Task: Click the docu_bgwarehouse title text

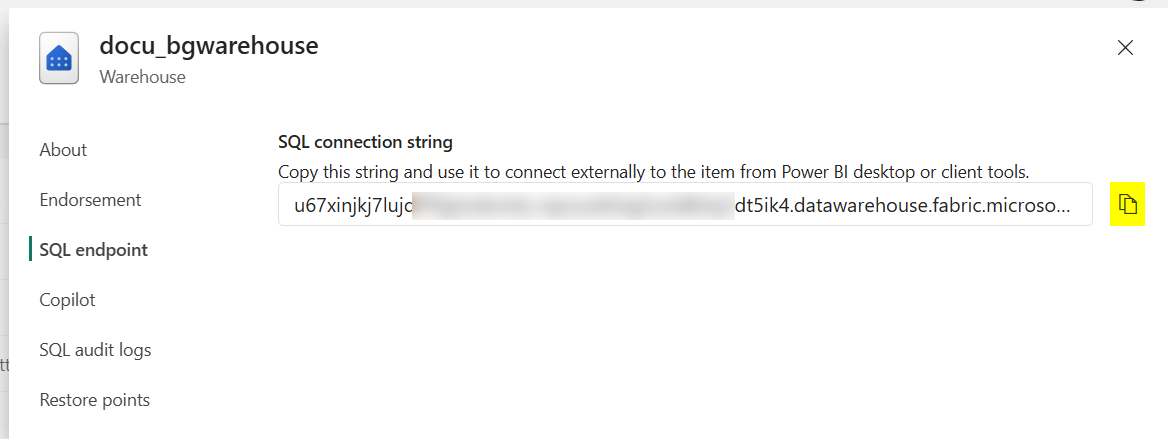Action: pos(208,46)
